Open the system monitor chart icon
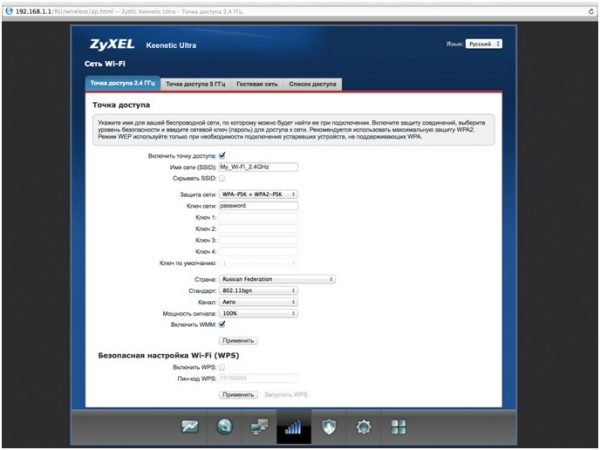The image size is (600, 450). (190, 426)
